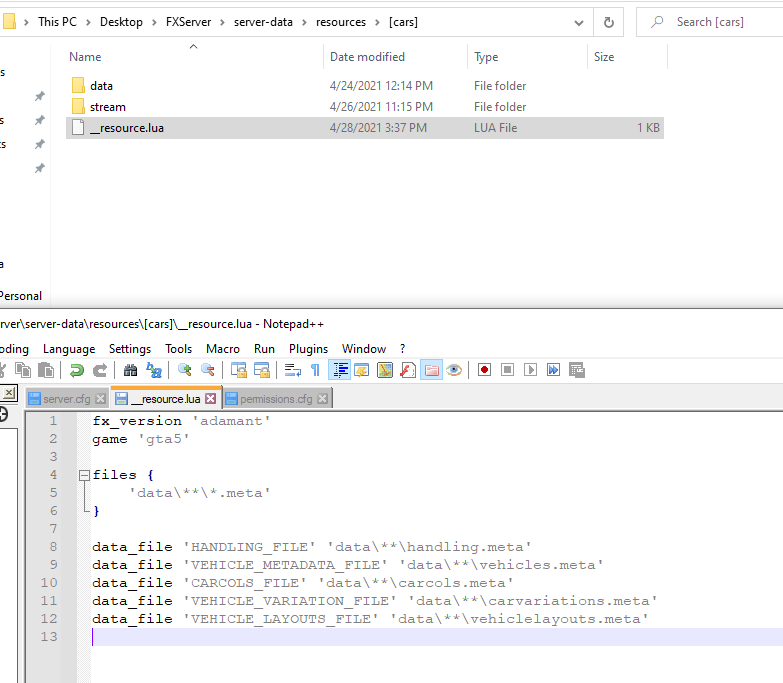783x683 pixels.
Task: Start macro recording with the red dot
Action: [x=484, y=370]
